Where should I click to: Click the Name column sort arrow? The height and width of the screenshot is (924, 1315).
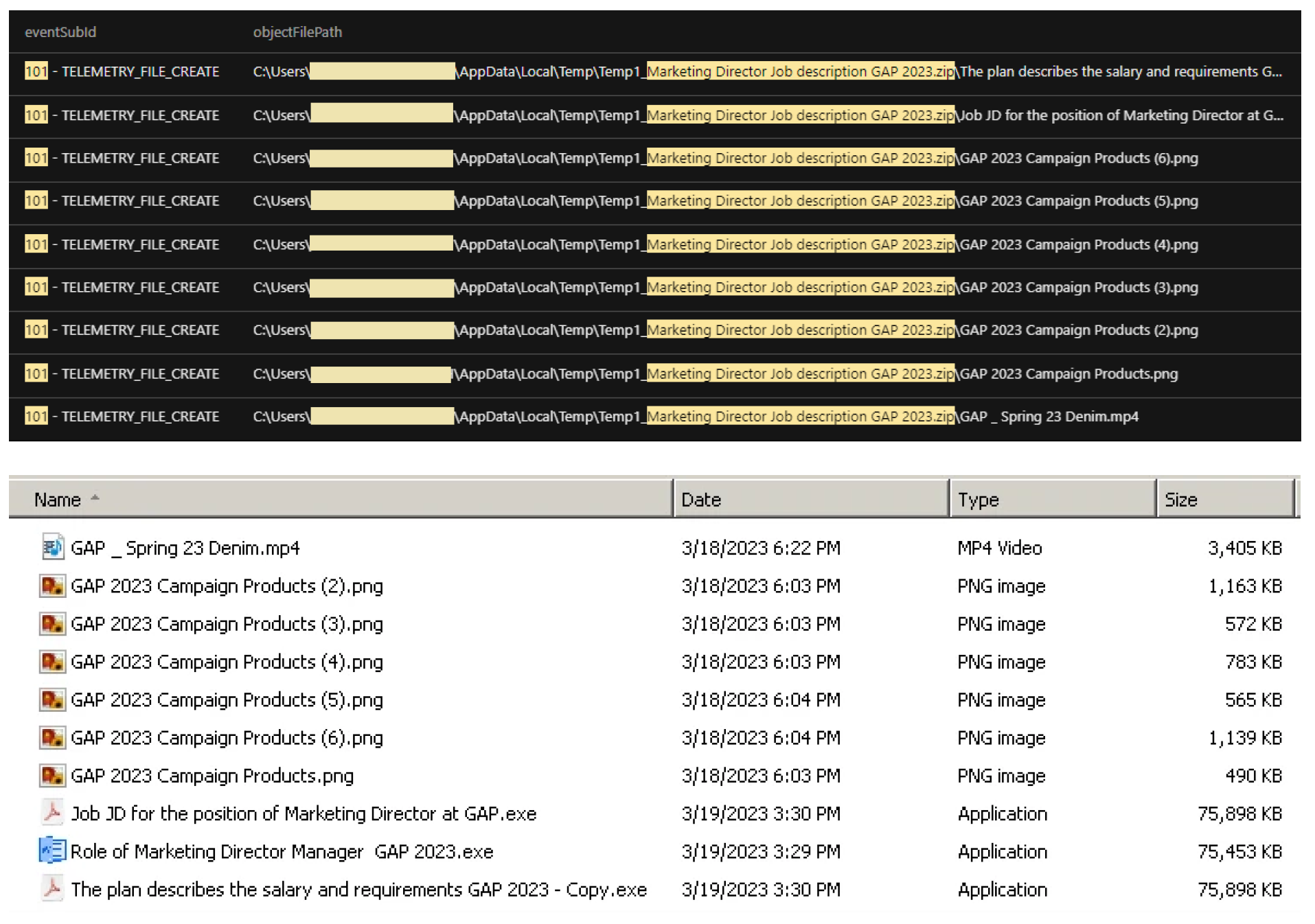click(x=95, y=498)
